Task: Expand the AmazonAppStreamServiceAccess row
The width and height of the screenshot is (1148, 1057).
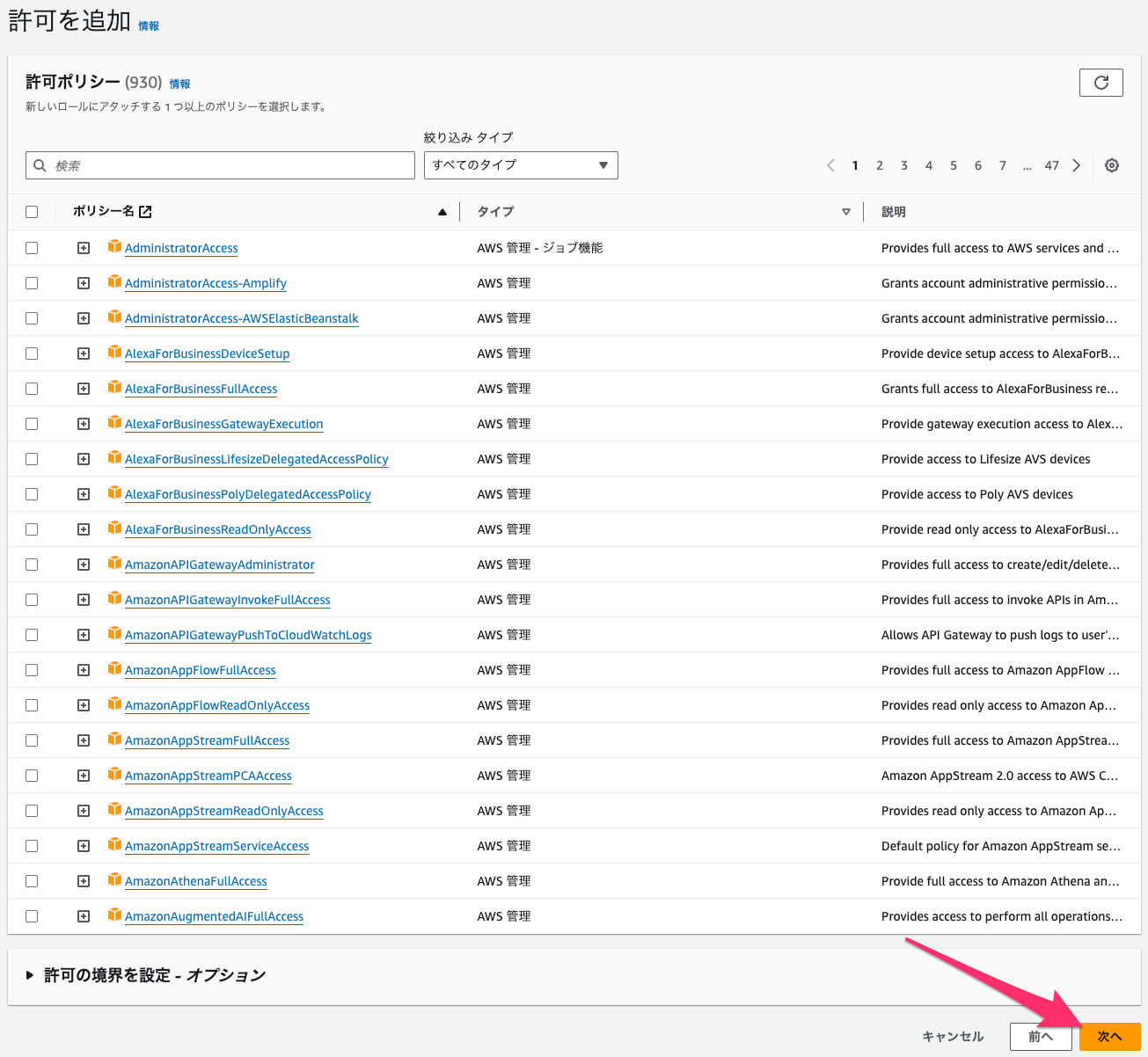Action: pyautogui.click(x=84, y=846)
